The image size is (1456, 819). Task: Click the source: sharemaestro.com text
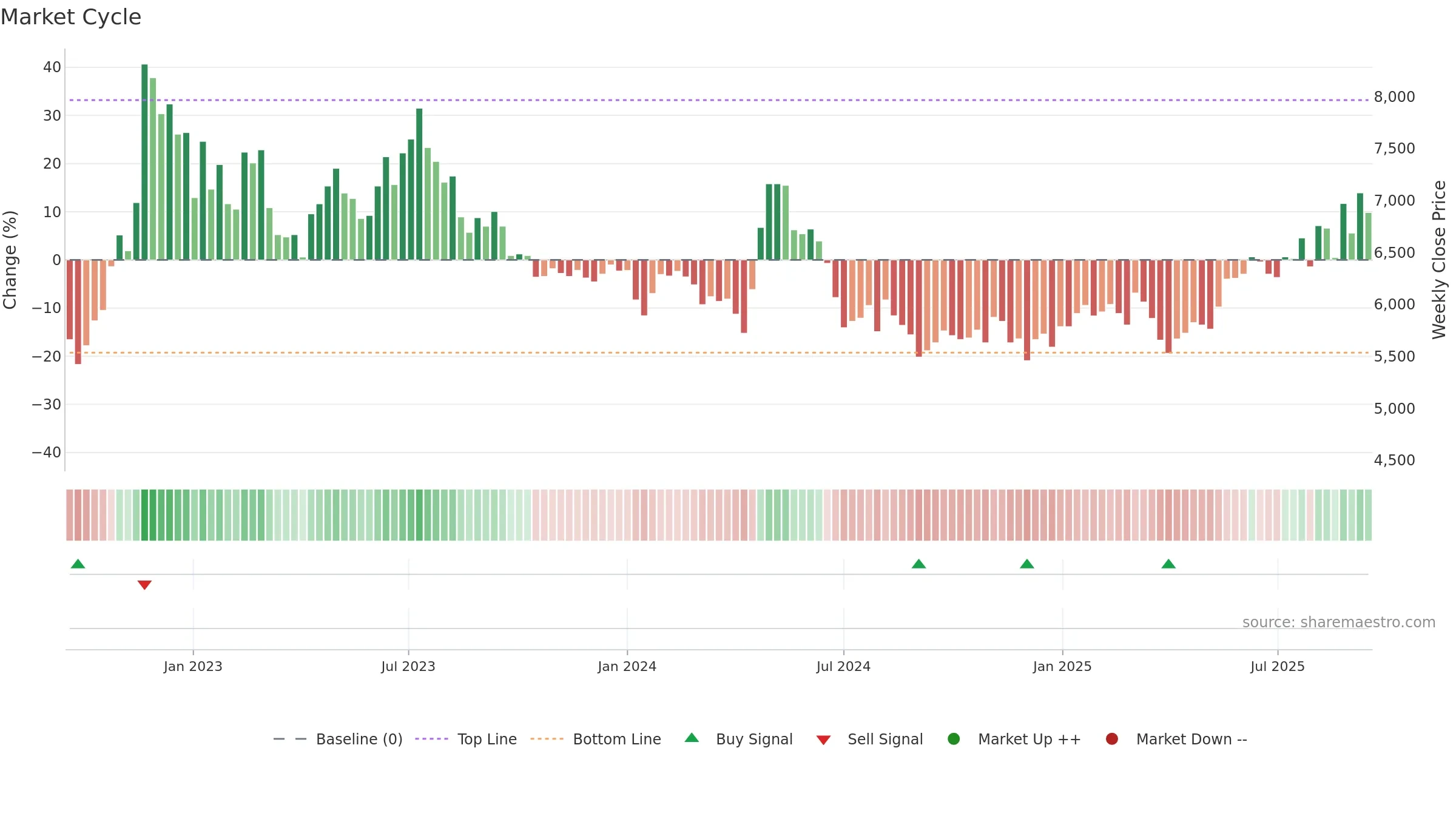click(x=1339, y=622)
